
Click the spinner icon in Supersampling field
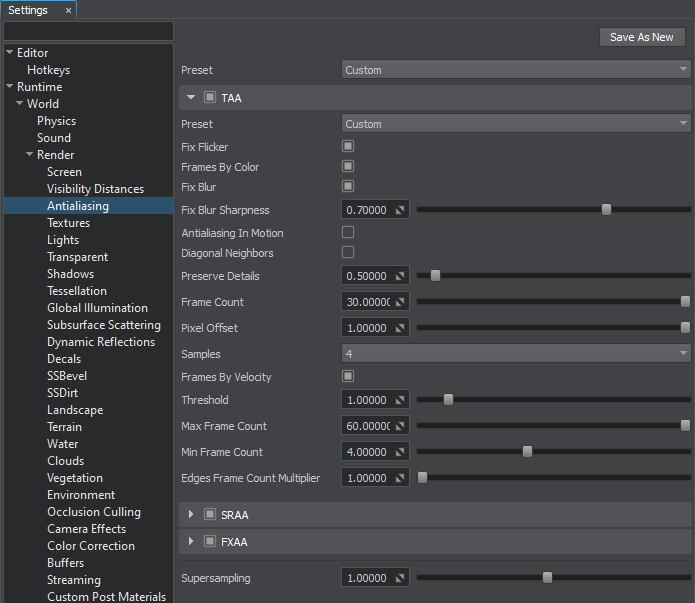pos(400,578)
